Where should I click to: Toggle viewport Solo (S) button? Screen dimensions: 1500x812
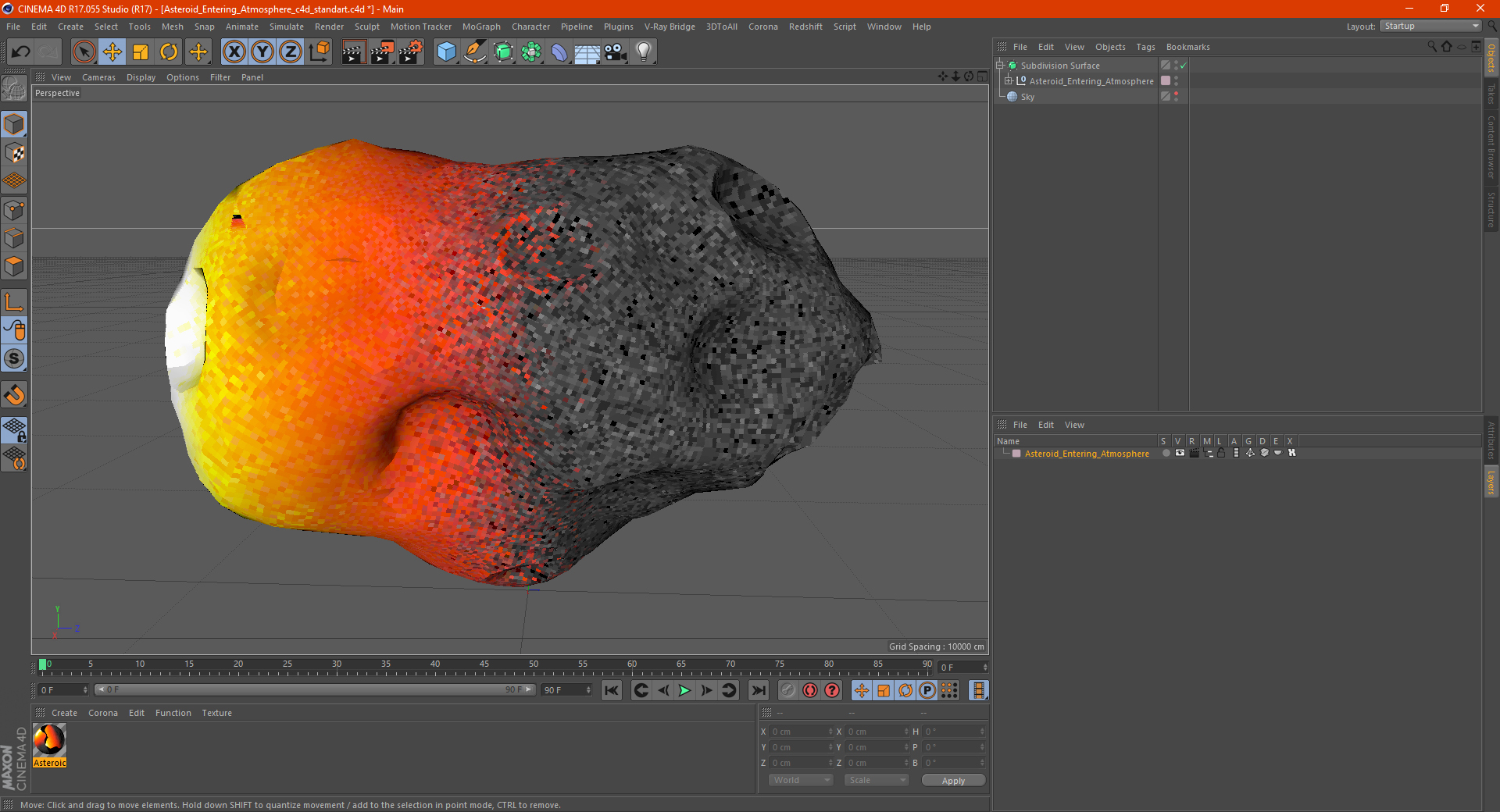point(14,358)
